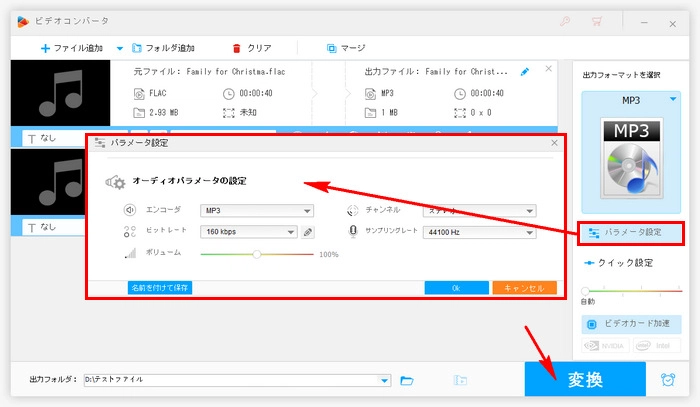
Task: Click the key registration icon in title bar
Action: (565, 20)
